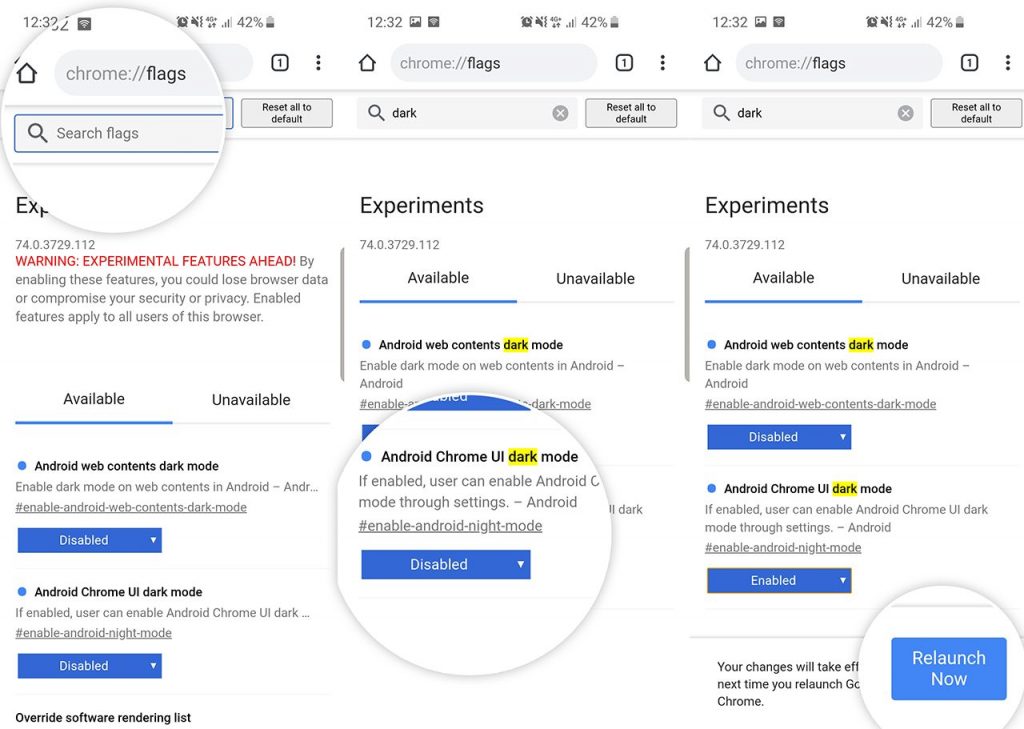The image size is (1024, 729).
Task: Click 'Override software rendering list' in the left screenshot
Action: [103, 717]
